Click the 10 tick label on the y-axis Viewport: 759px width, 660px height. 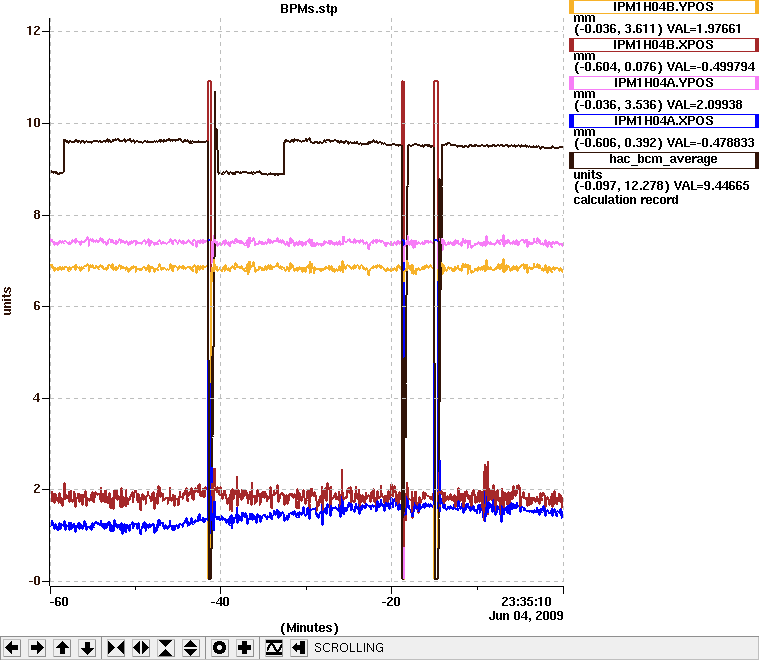[33, 123]
